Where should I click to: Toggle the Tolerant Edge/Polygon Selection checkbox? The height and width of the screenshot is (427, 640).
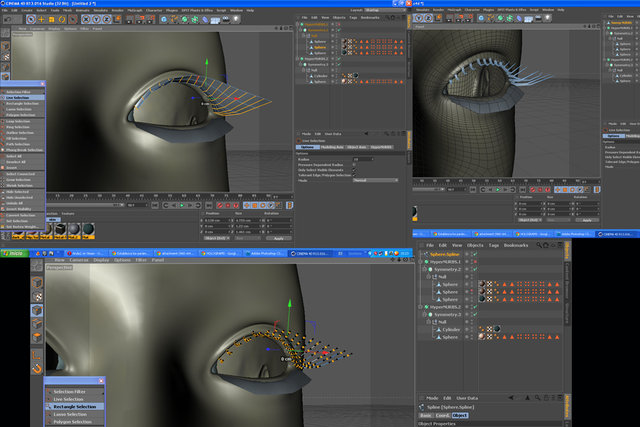pos(354,175)
